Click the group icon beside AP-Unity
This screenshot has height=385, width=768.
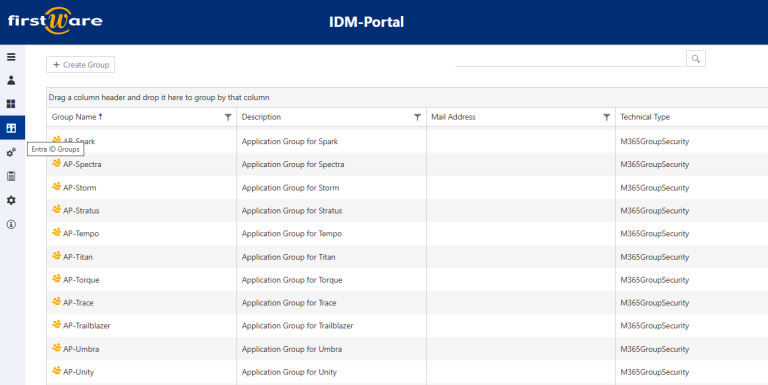(57, 371)
